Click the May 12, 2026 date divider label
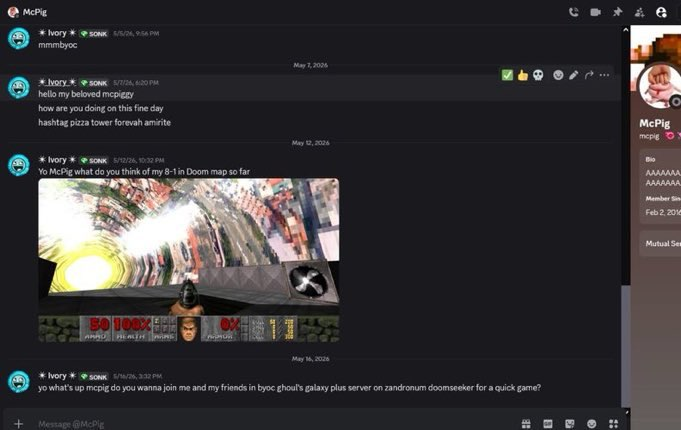The height and width of the screenshot is (430, 681). coord(311,143)
